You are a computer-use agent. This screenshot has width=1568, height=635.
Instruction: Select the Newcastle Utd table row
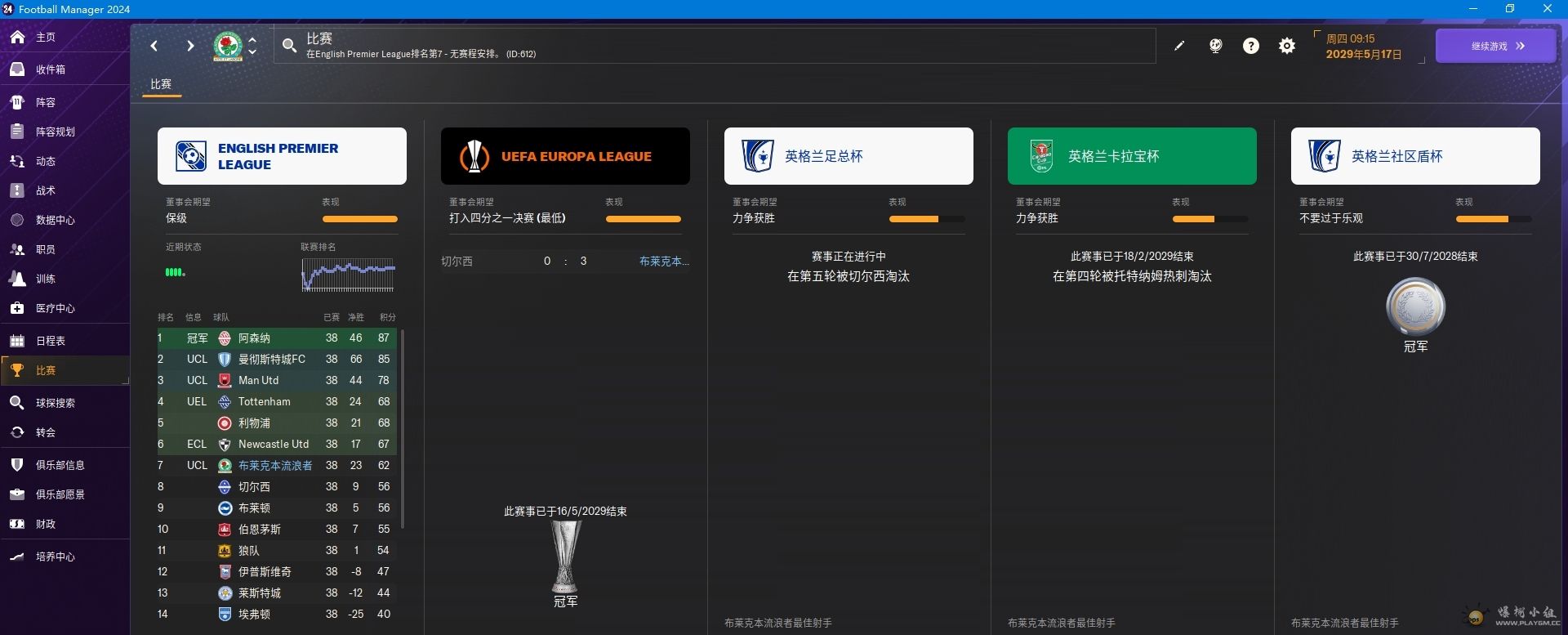277,445
